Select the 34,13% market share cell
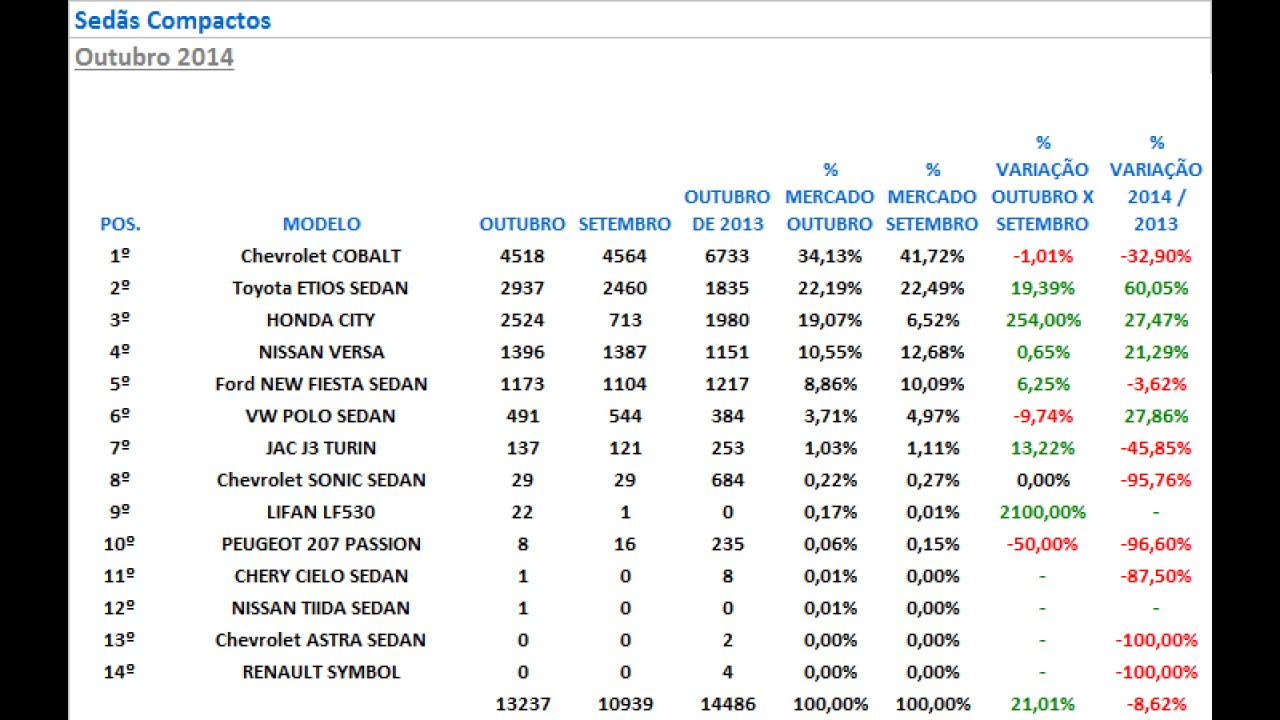 830,256
